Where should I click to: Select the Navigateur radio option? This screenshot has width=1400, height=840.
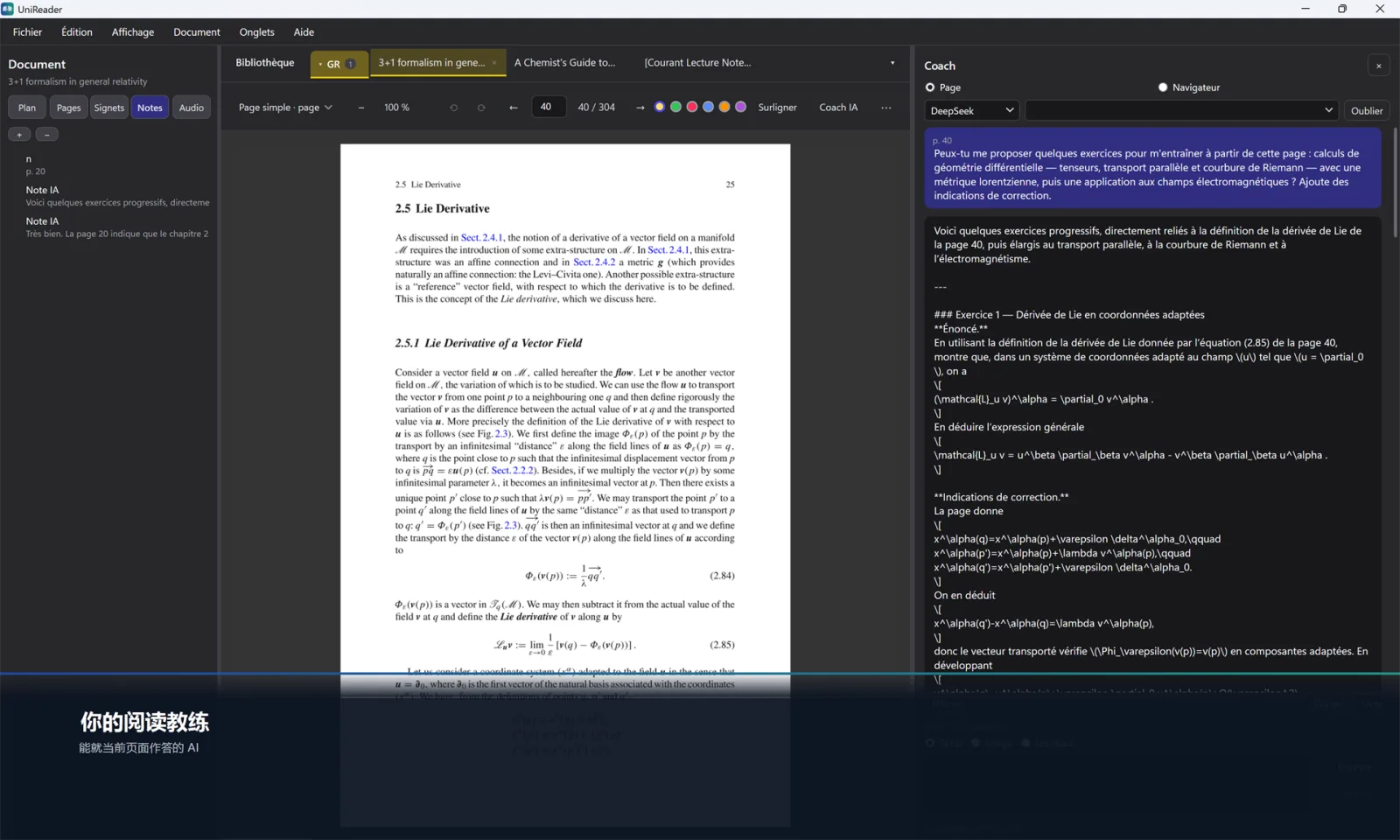point(1163,87)
